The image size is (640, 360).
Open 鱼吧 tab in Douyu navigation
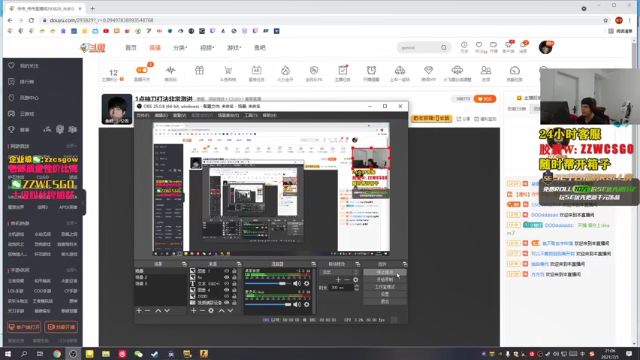[x=260, y=48]
